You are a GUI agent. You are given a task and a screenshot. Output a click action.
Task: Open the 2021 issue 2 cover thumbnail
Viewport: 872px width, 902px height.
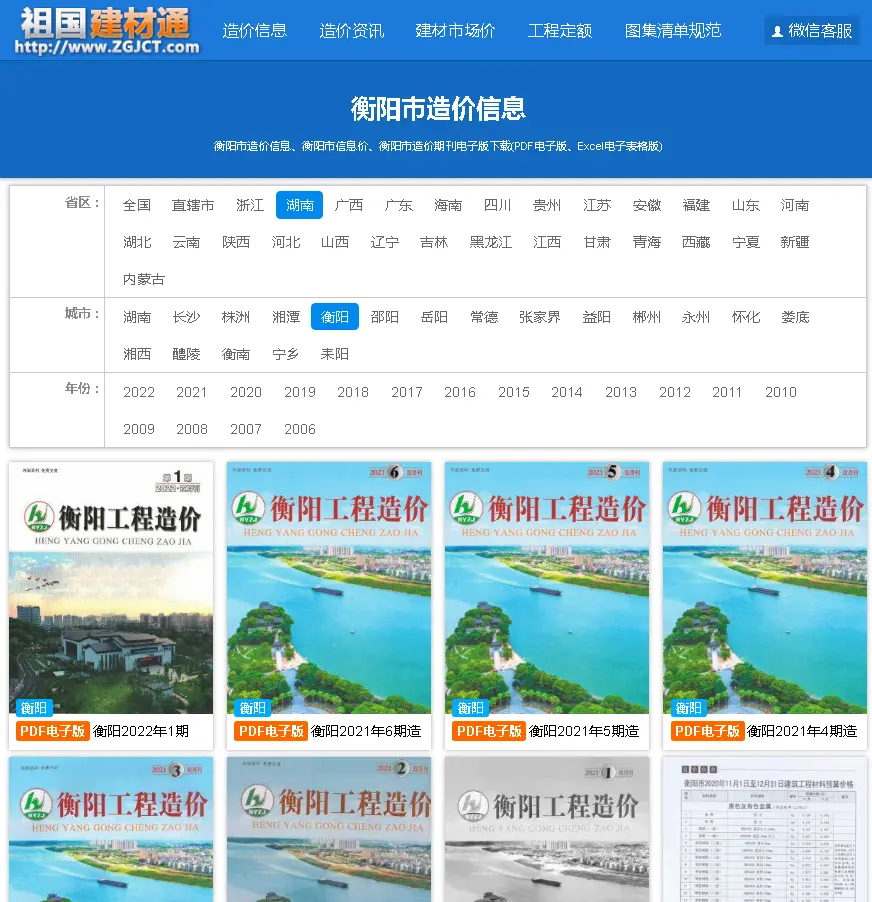pos(328,830)
